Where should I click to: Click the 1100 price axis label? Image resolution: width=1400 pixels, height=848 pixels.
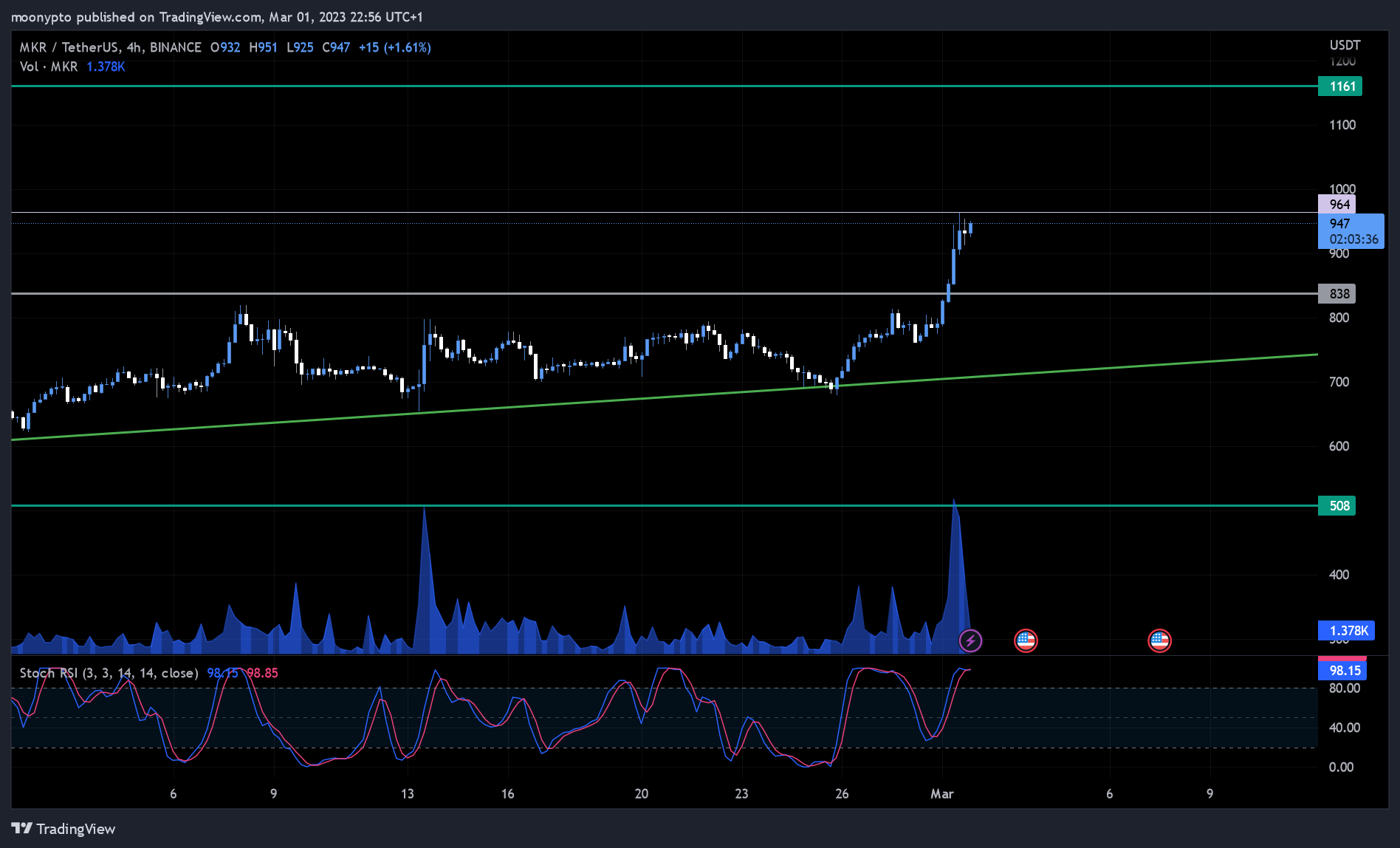[1342, 125]
